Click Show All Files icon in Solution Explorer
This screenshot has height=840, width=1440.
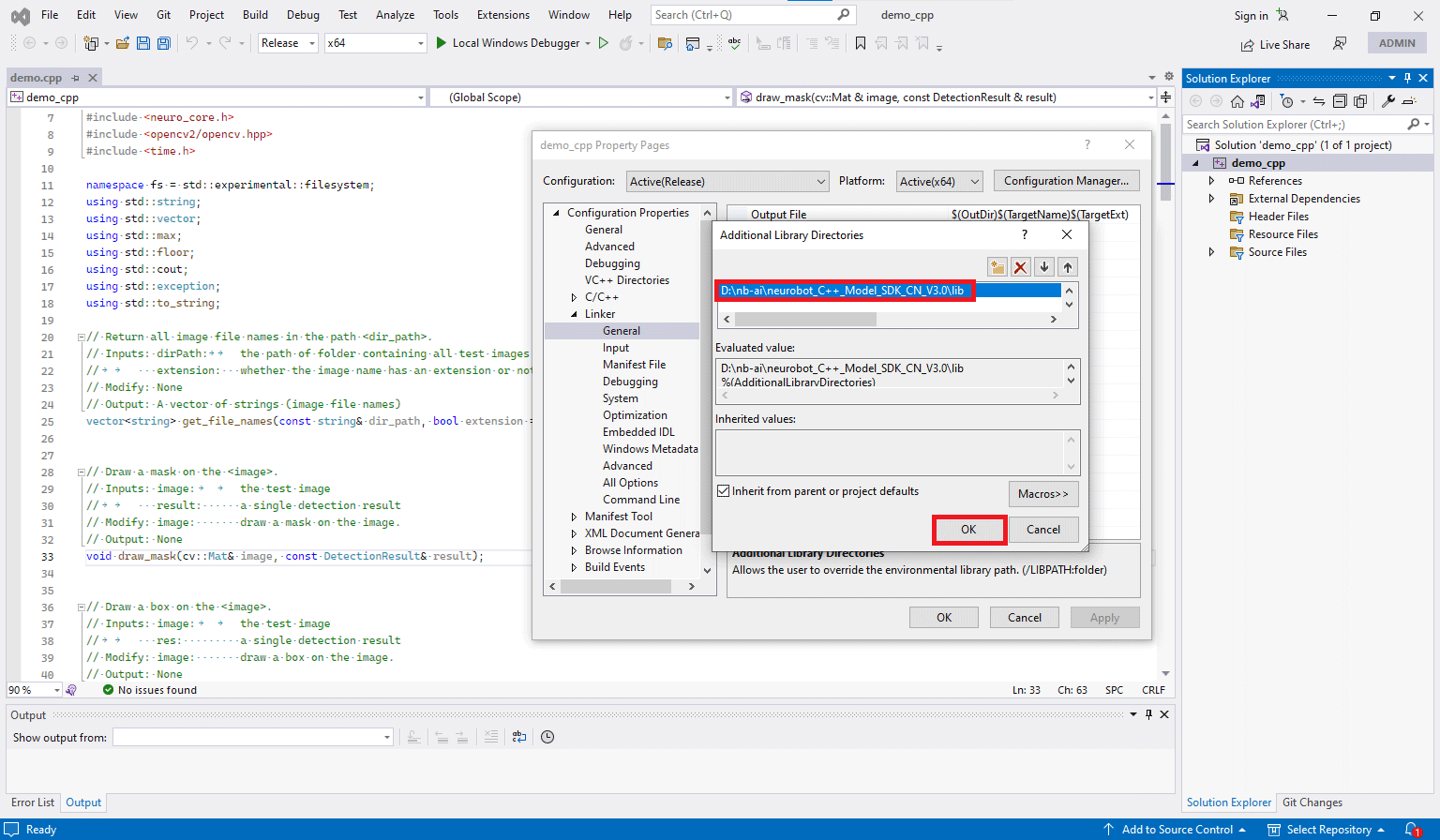point(1360,101)
